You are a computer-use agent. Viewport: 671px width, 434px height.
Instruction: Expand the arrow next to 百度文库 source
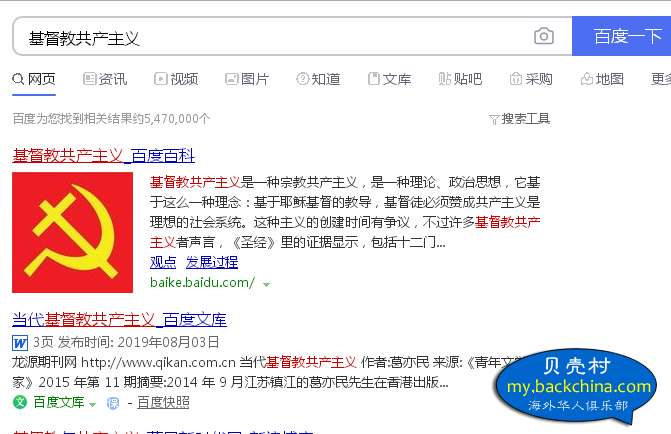tap(92, 404)
